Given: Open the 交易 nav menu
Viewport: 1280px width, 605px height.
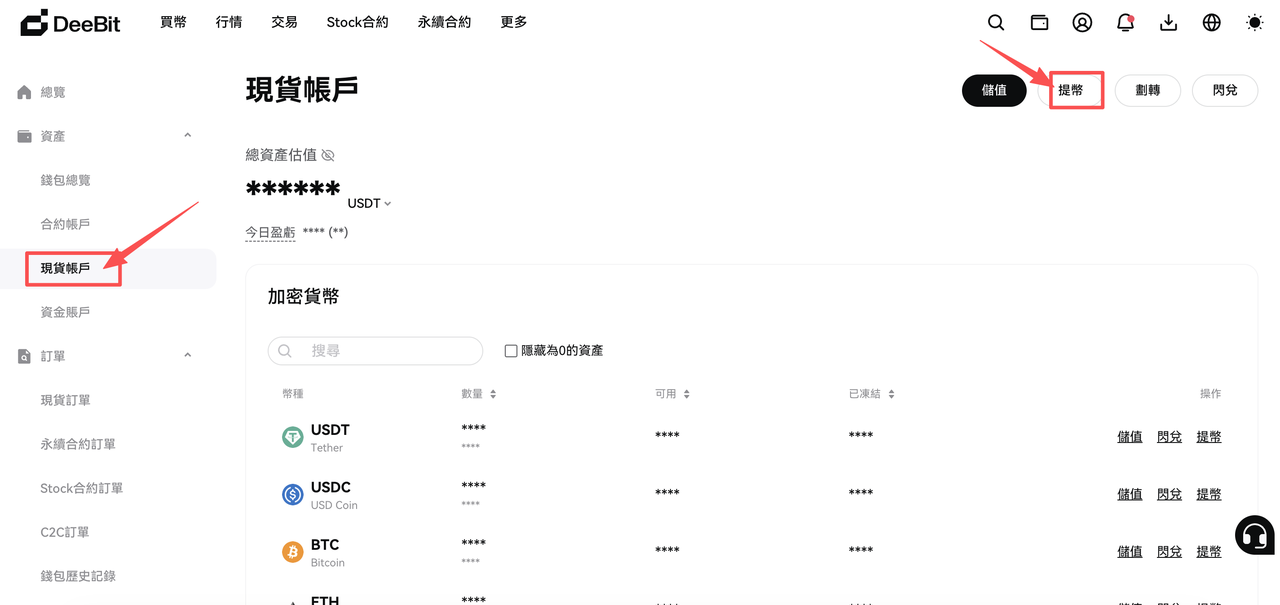Looking at the screenshot, I should pos(284,22).
